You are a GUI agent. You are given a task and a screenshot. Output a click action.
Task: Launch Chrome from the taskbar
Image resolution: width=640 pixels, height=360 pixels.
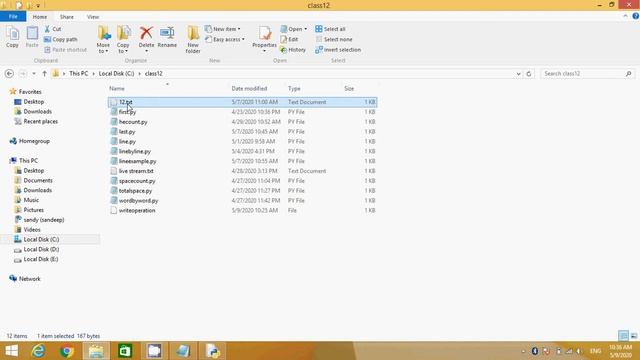(67, 351)
